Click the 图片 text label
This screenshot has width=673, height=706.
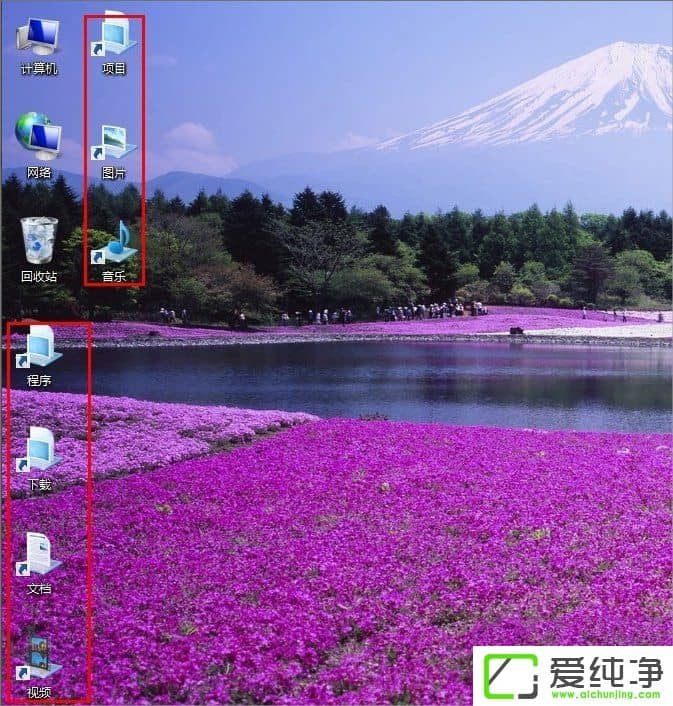click(x=114, y=173)
